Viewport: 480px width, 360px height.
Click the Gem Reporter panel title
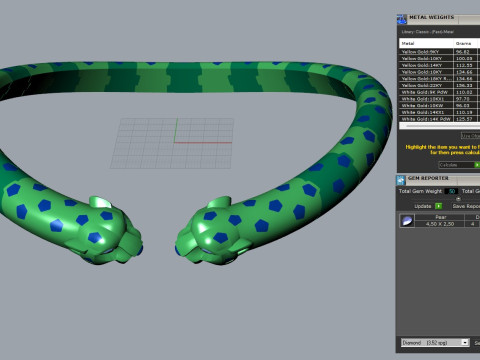(x=428, y=178)
